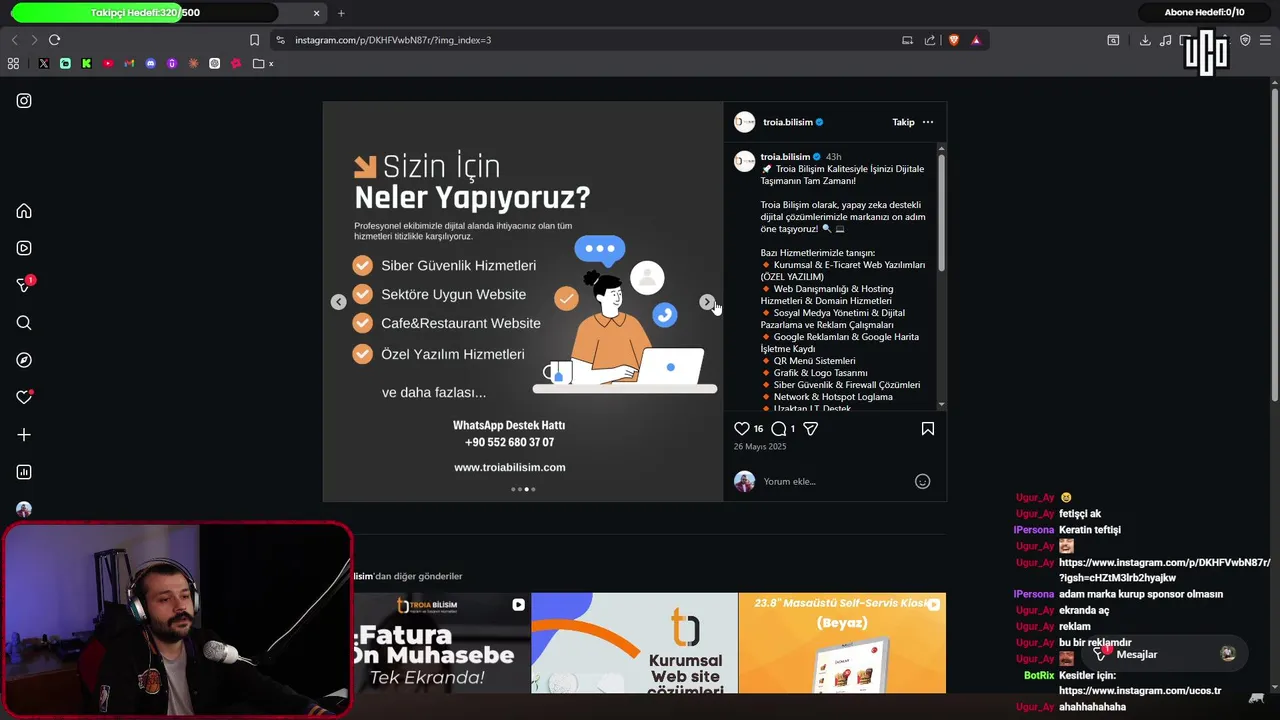Screen dimensions: 1280x720
Task: Open Brave Shields lion icon
Action: tap(953, 40)
